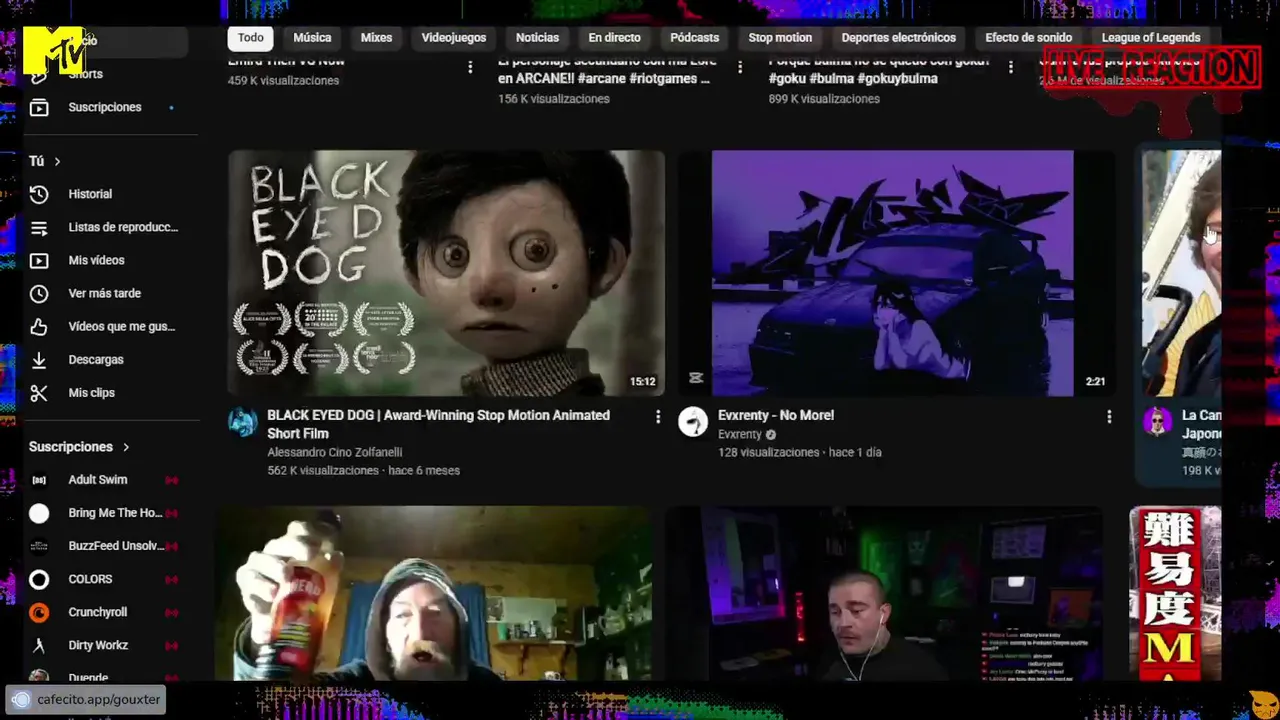Image resolution: width=1280 pixels, height=720 pixels.
Task: Open the Alessandro Cino Zolfanelli channel name
Action: pos(334,452)
